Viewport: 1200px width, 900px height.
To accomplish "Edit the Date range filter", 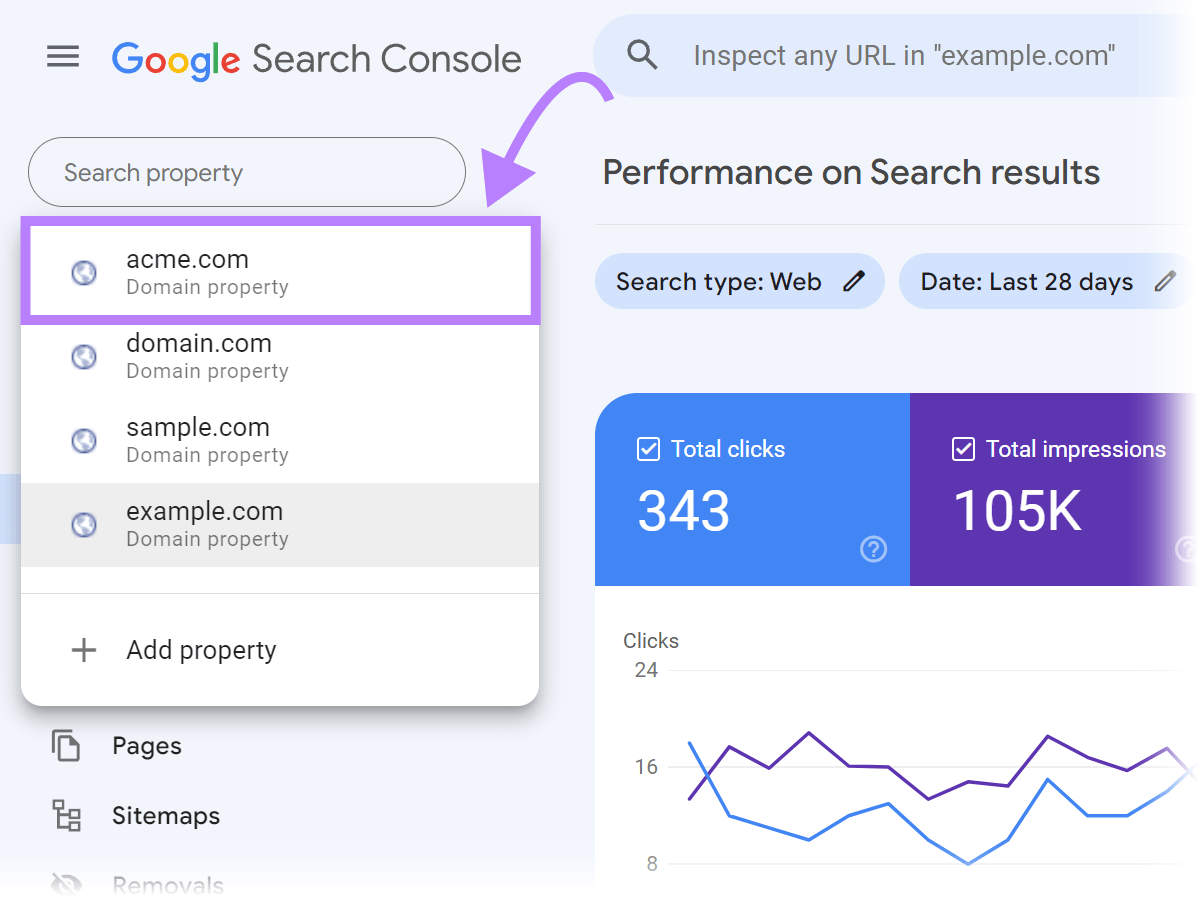I will click(1168, 281).
